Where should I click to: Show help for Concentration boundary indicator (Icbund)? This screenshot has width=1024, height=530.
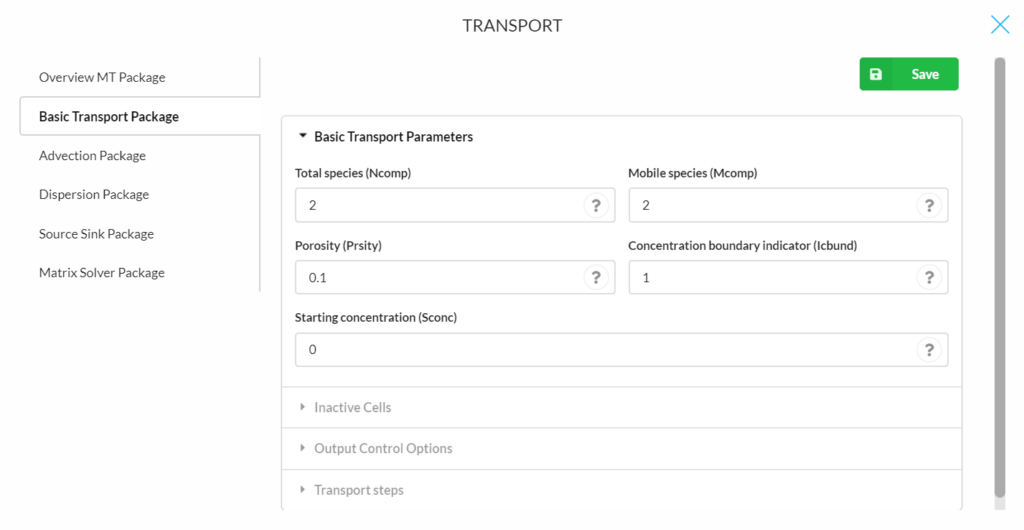coord(929,277)
